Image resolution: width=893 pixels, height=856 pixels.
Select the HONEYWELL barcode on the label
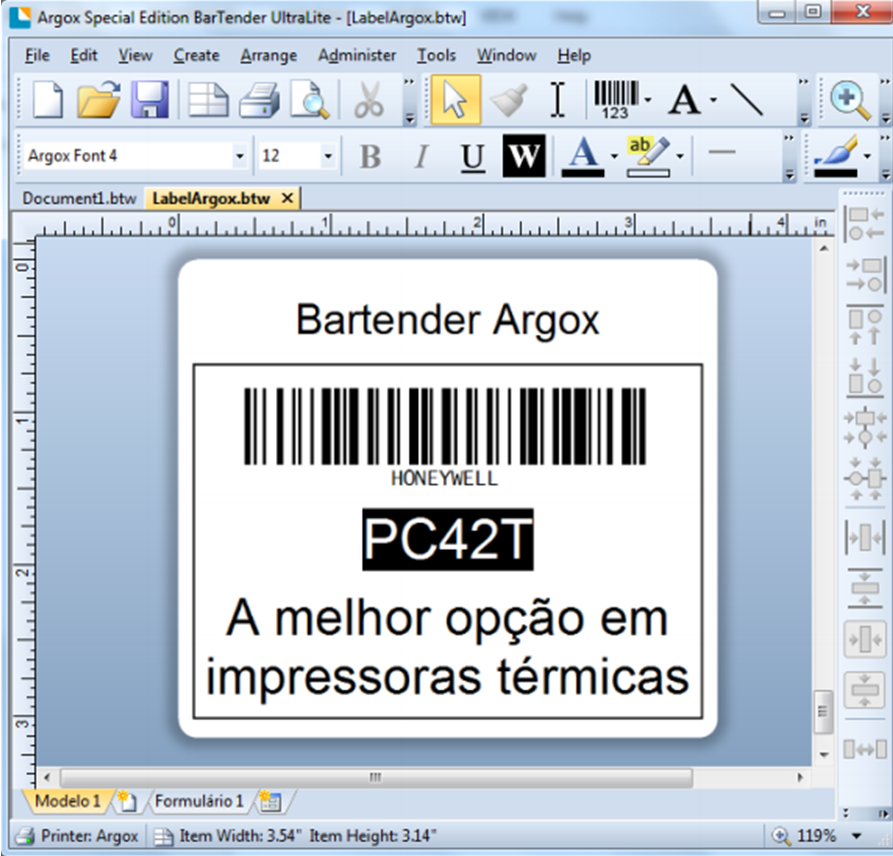pyautogui.click(x=445, y=437)
